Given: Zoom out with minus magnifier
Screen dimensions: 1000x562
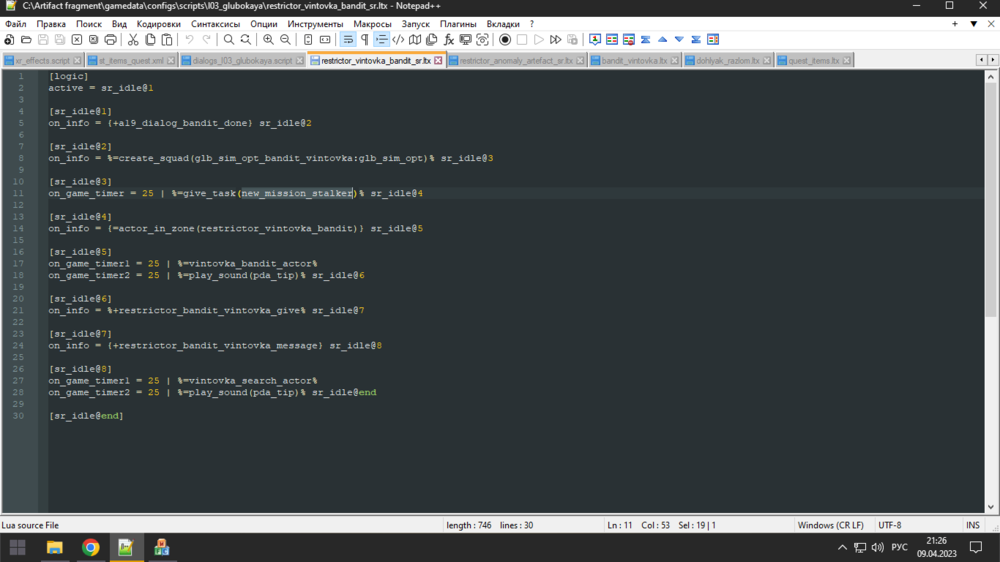Looking at the screenshot, I should coord(285,40).
